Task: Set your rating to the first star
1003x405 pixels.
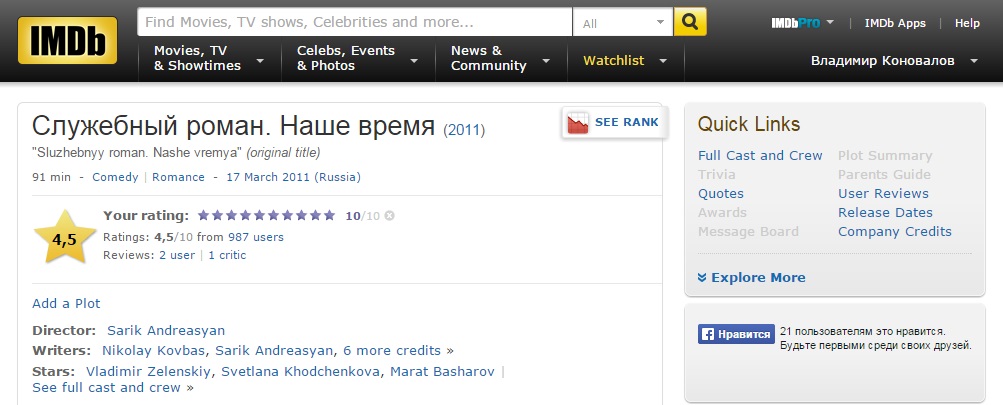Action: pos(203,215)
